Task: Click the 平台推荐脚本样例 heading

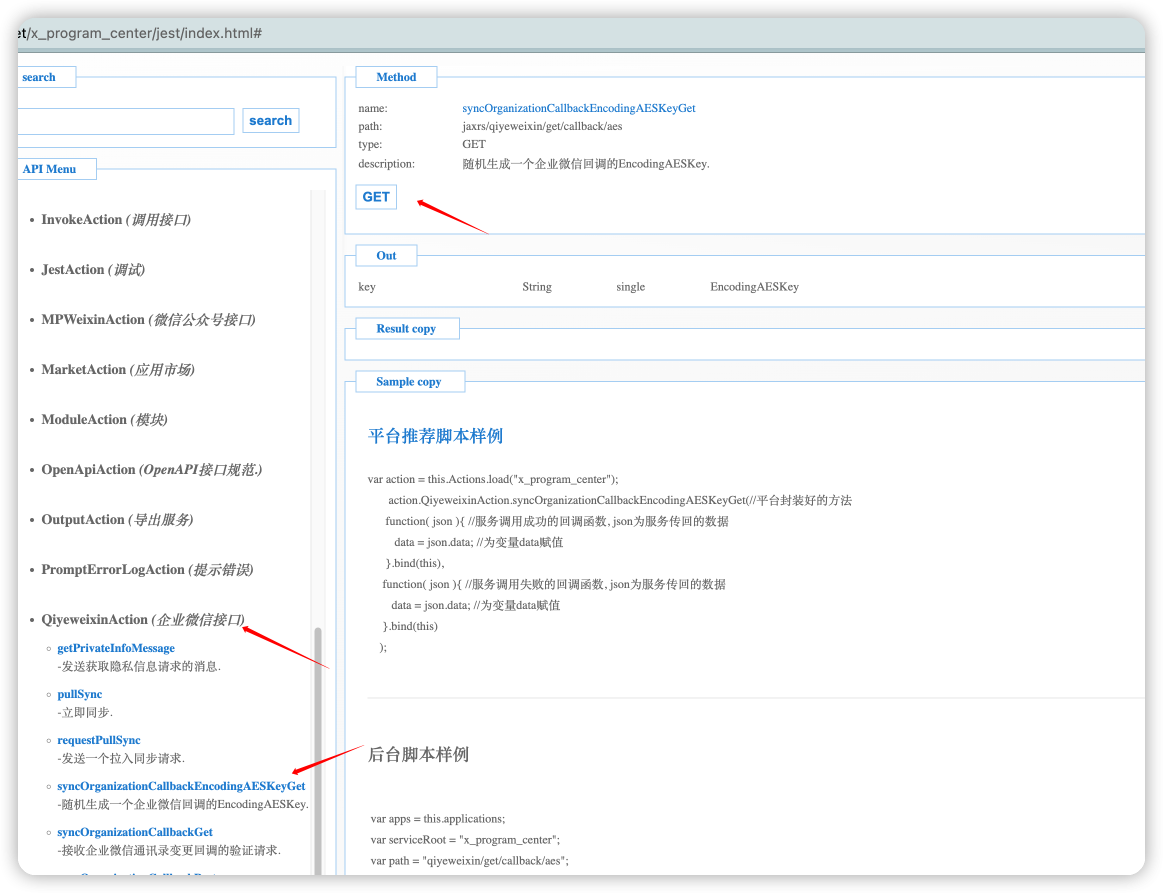Action: point(435,436)
